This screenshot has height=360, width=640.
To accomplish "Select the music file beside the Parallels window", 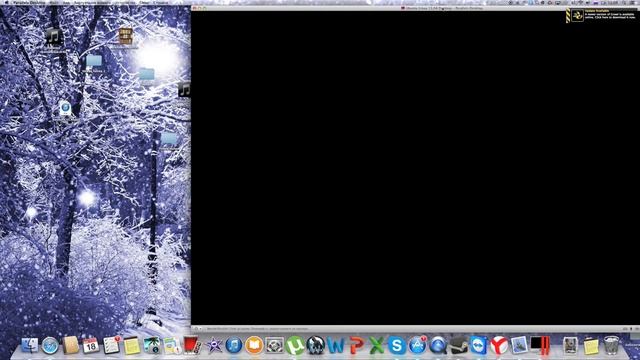I will tap(184, 89).
